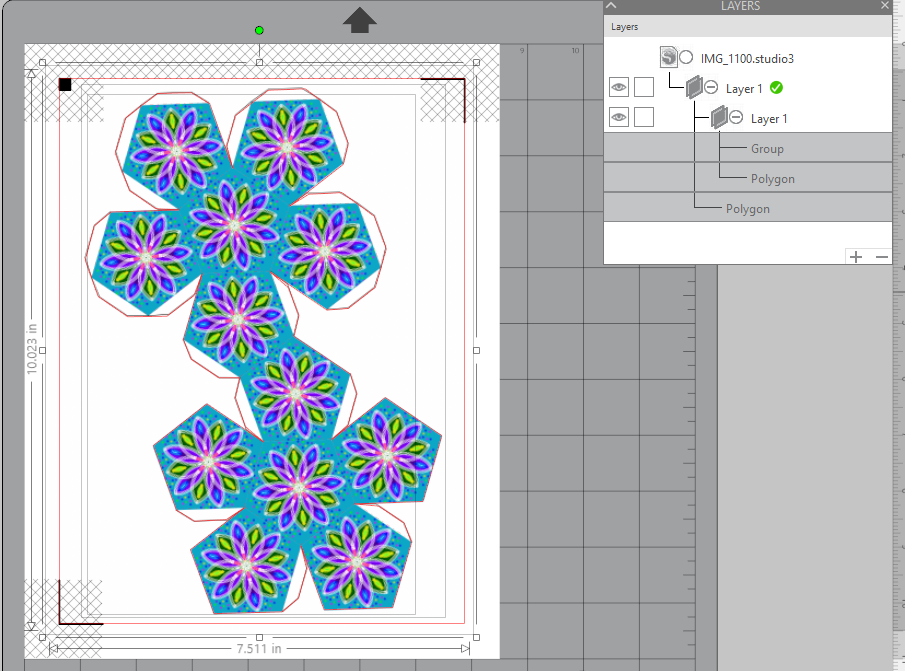Click the green checkmark beside Layer 1

pos(775,89)
